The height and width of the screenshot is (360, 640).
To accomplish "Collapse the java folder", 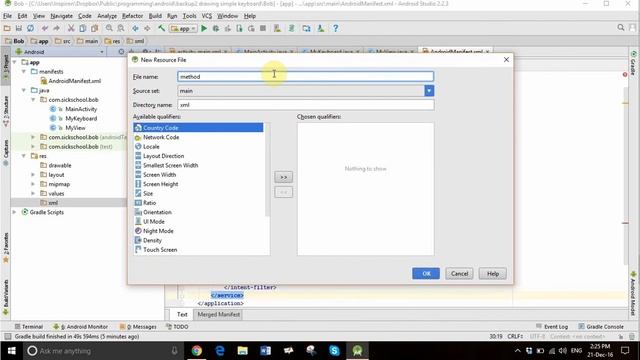I will (x=24, y=90).
